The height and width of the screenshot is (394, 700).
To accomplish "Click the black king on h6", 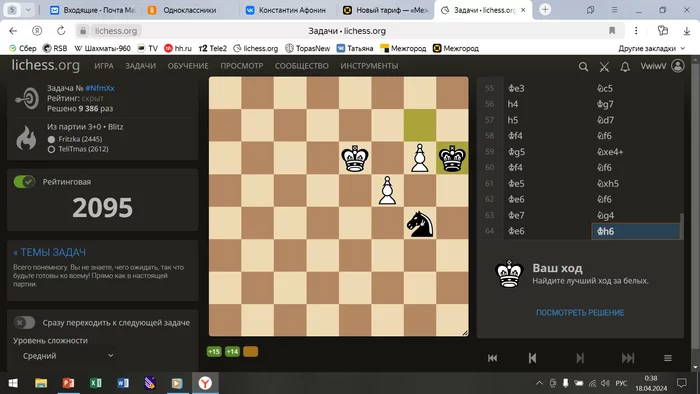I will pyautogui.click(x=452, y=158).
